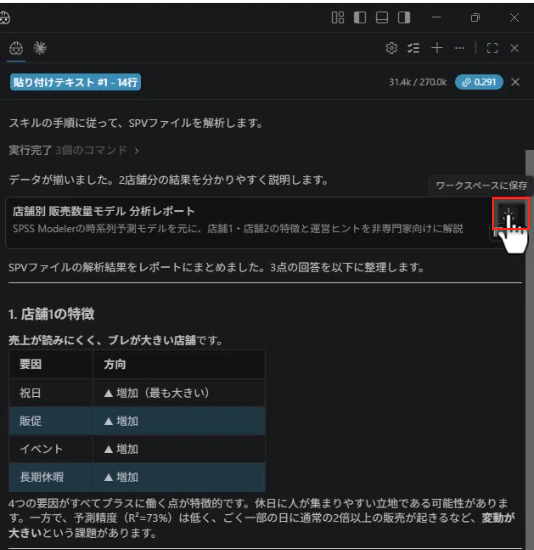The height and width of the screenshot is (550, 534).
Task: Select the 販促 table cell
Action: [x=51, y=421]
